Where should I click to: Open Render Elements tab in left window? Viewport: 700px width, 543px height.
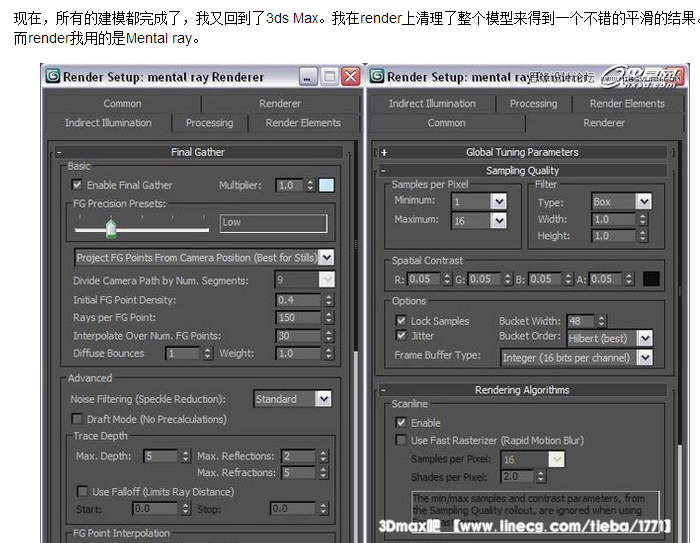[x=303, y=123]
